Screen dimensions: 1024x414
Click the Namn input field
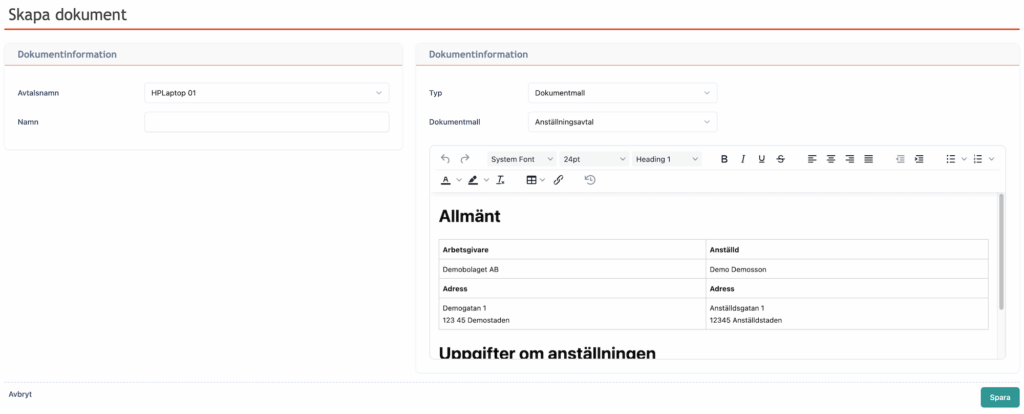click(x=266, y=122)
